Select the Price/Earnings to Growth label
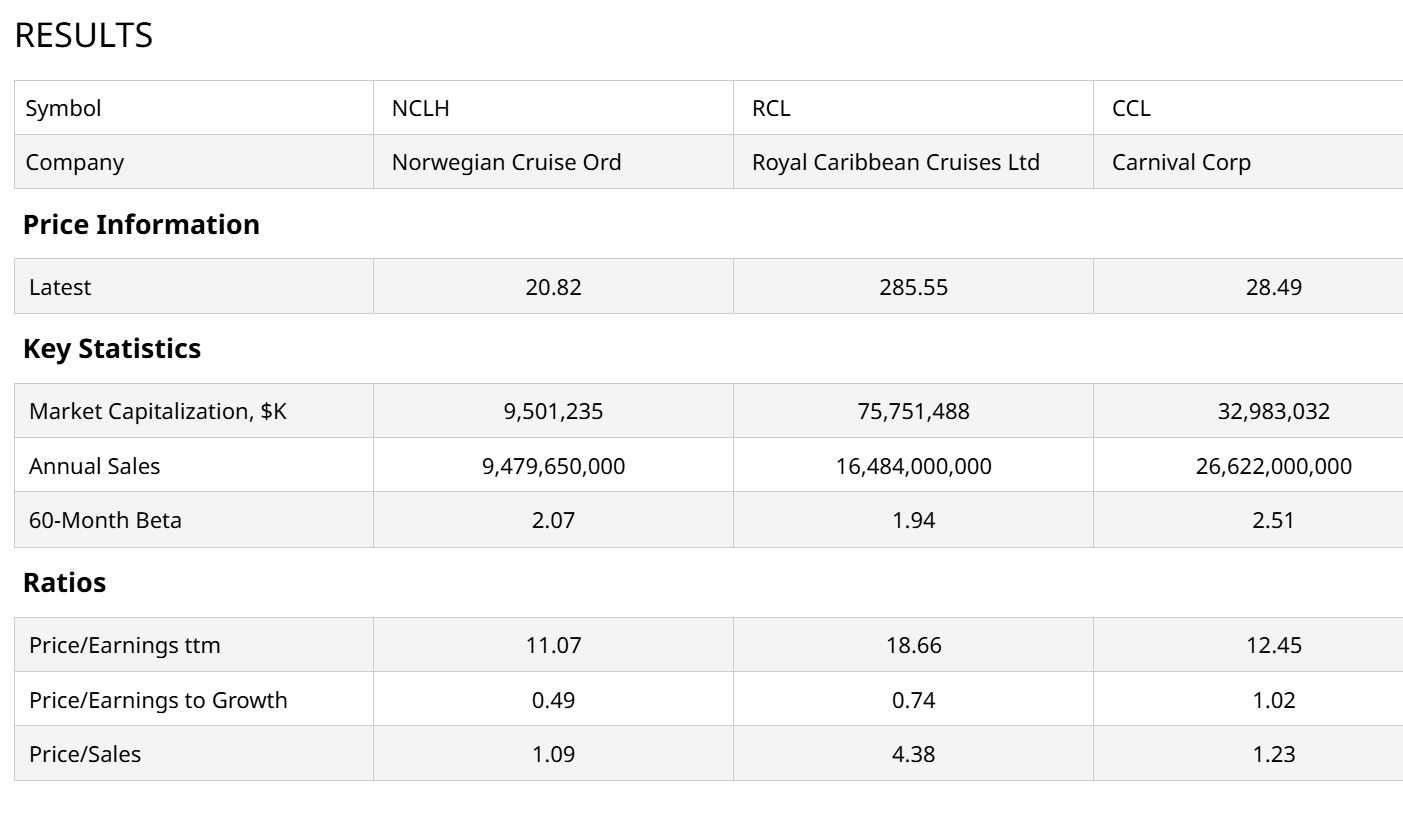 tap(158, 700)
